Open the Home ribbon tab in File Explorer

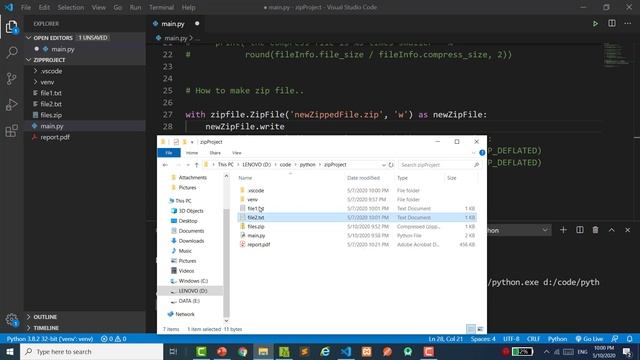coord(192,153)
